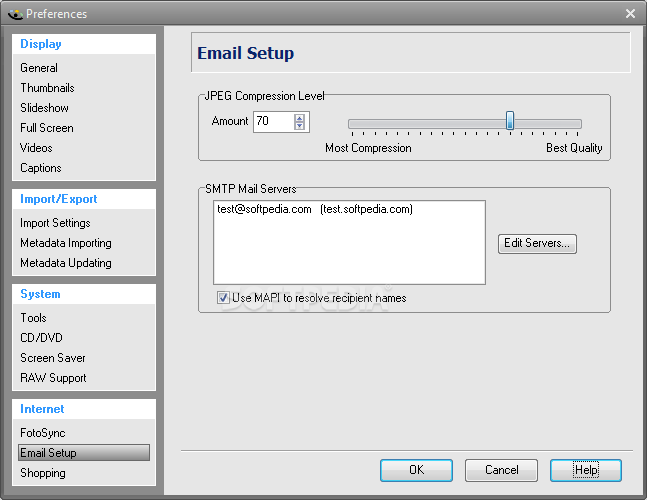Select Metadata Importing preferences

pyautogui.click(x=66, y=243)
